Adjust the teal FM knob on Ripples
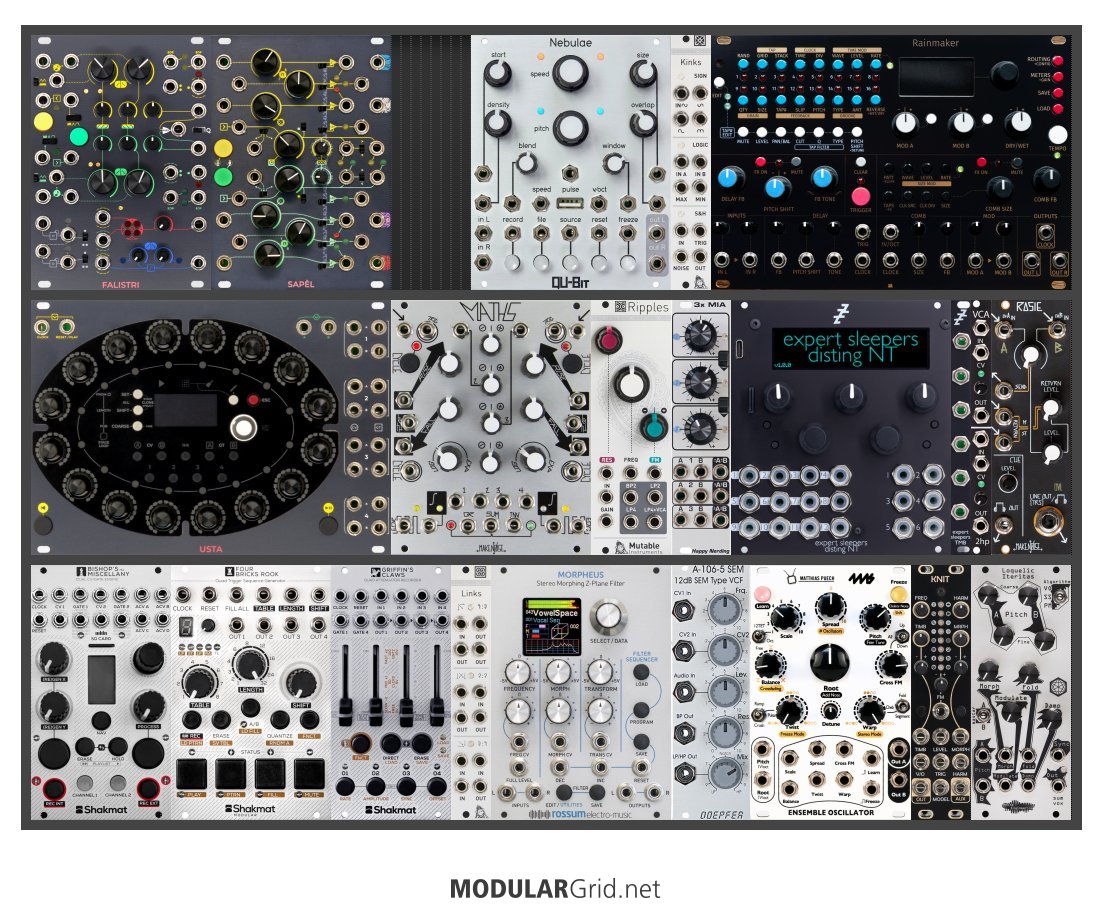This screenshot has height=910, width=1112. point(652,428)
